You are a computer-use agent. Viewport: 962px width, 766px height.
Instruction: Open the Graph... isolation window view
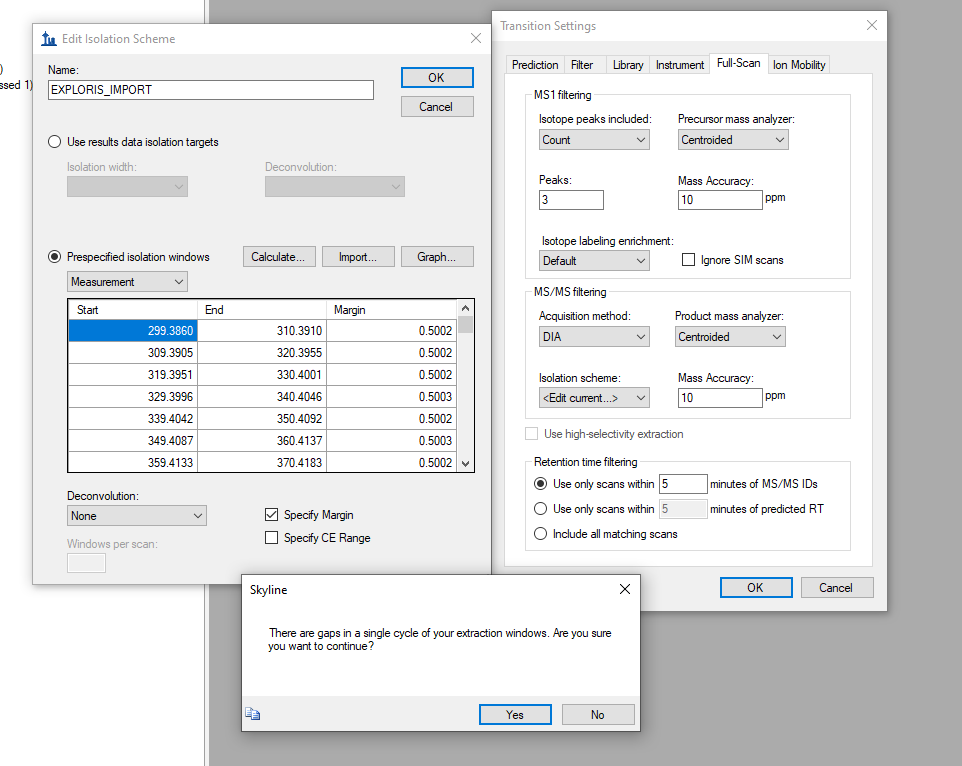437,257
